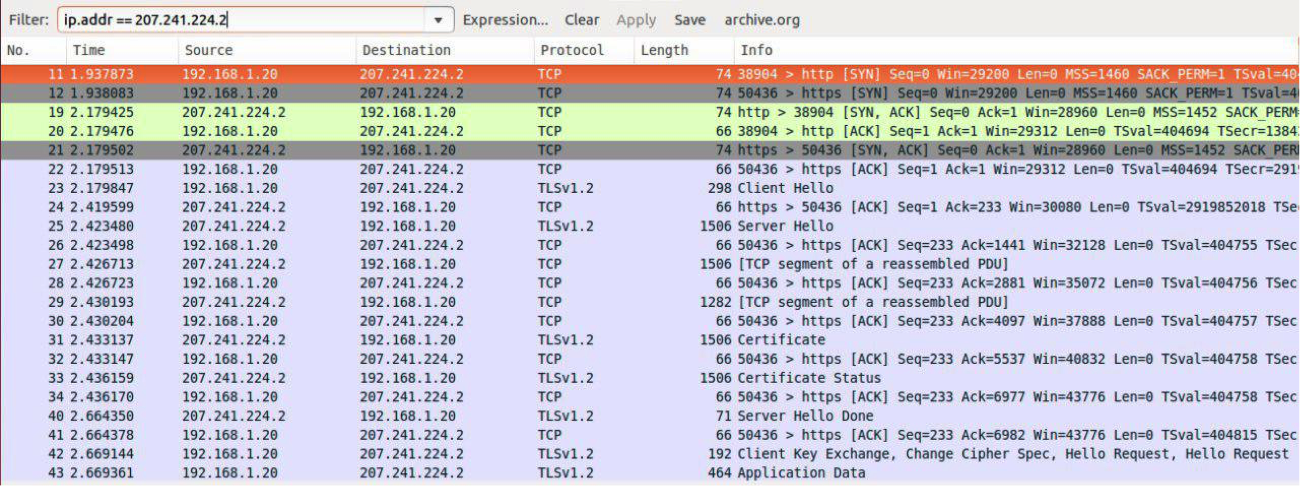
Task: Save the current filter expression
Action: tap(689, 20)
